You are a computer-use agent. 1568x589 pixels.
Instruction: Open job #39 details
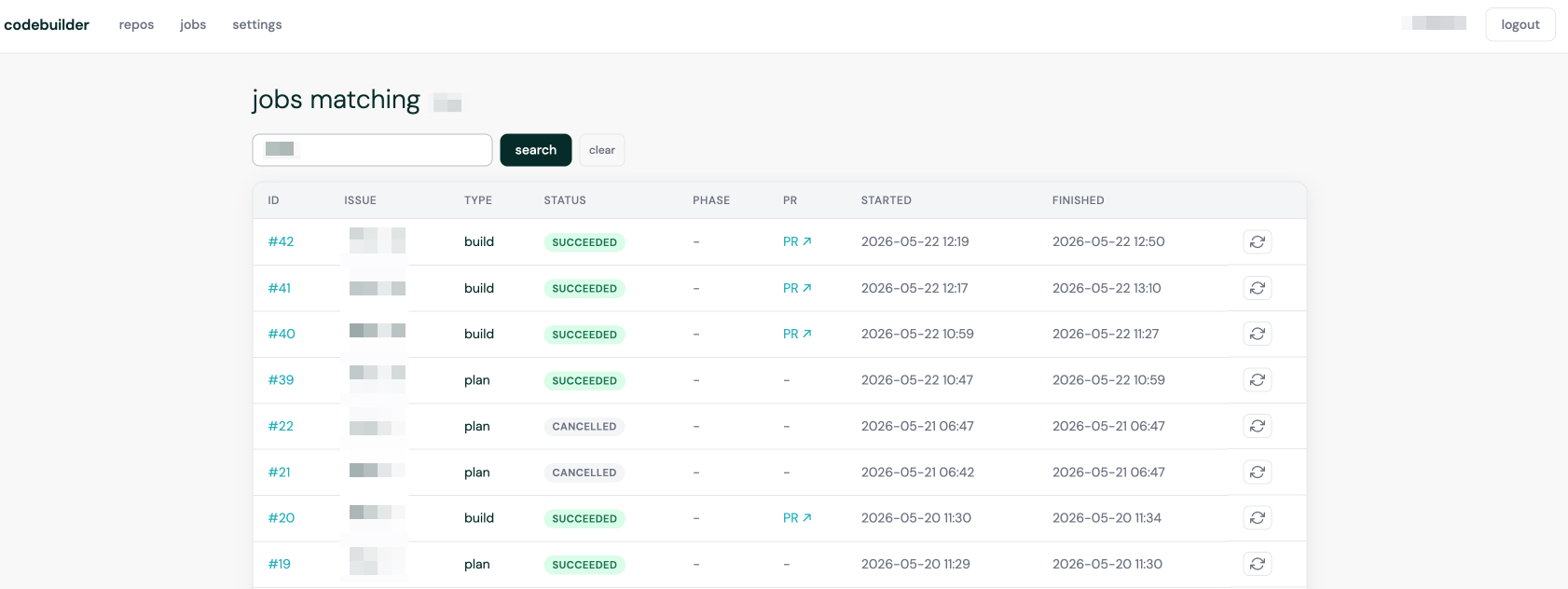(x=281, y=380)
